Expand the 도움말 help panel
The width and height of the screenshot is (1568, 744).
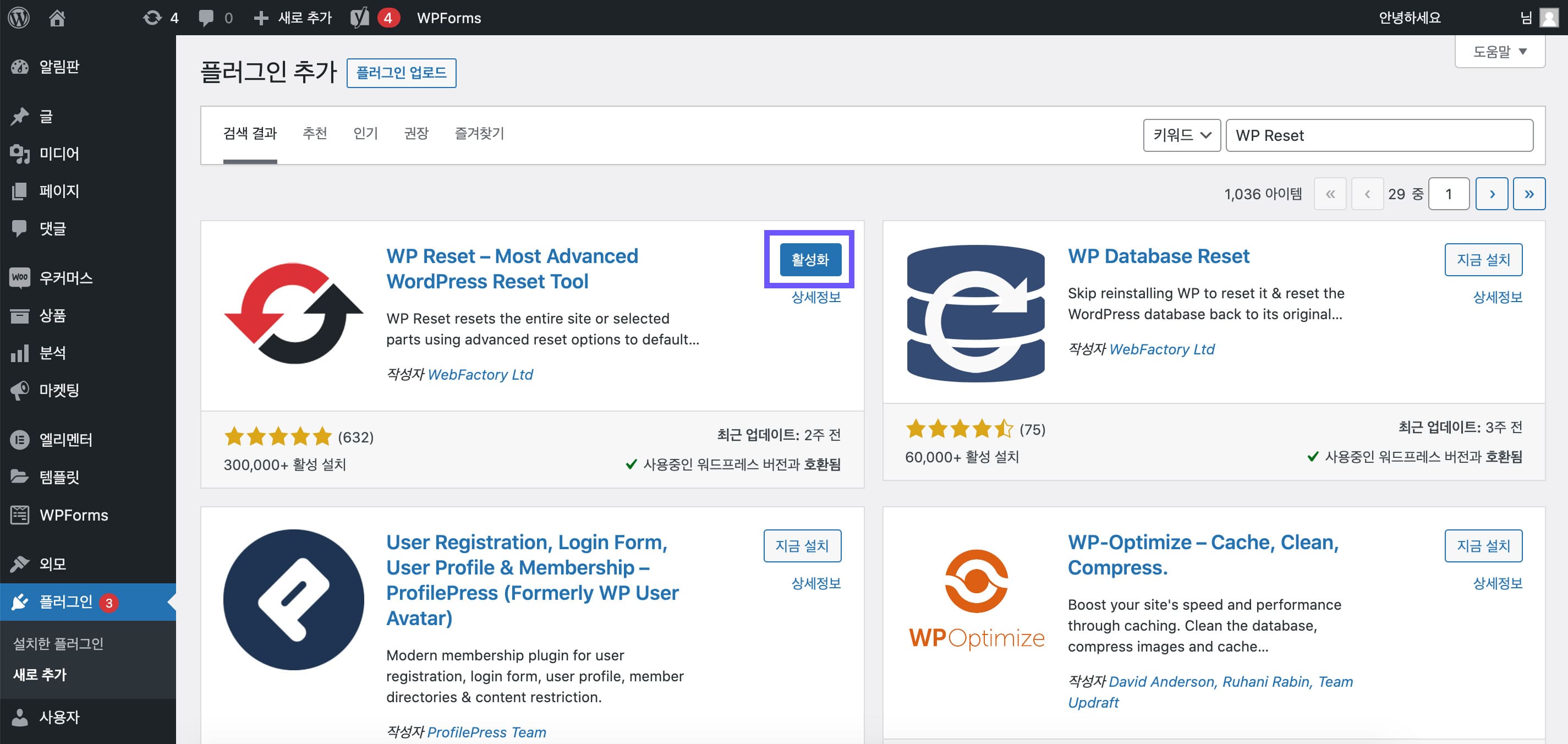click(x=1499, y=52)
